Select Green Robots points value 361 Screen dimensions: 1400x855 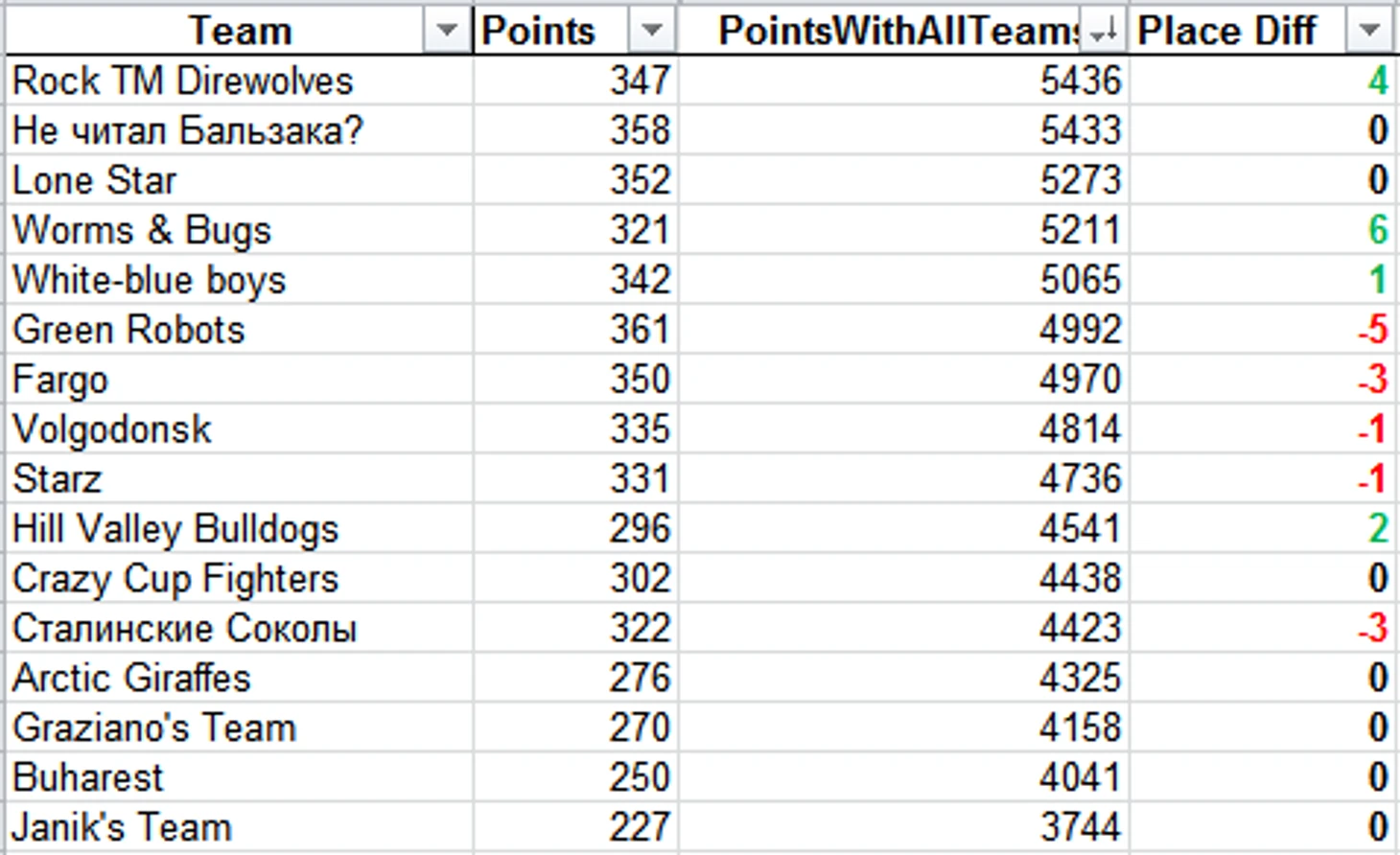576,330
